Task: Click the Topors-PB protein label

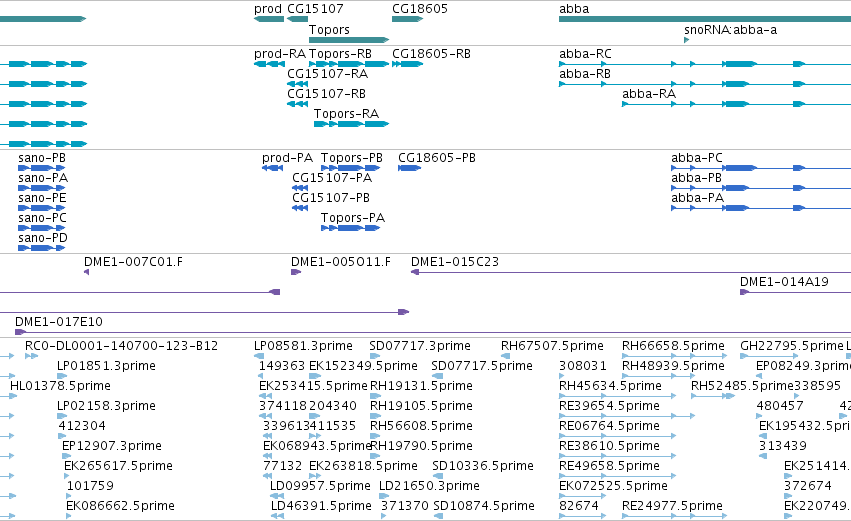Action: pyautogui.click(x=352, y=158)
